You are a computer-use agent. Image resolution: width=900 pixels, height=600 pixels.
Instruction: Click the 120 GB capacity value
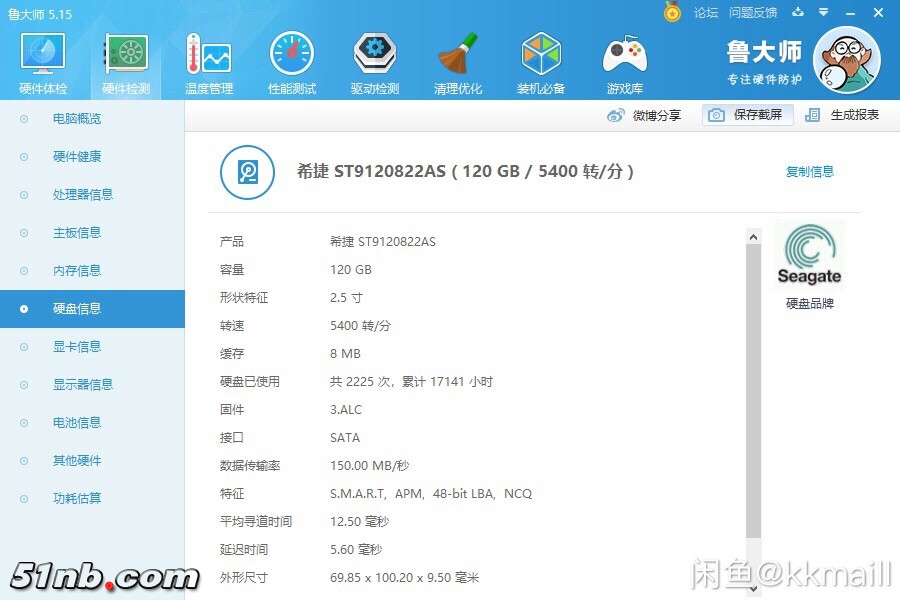coord(351,270)
